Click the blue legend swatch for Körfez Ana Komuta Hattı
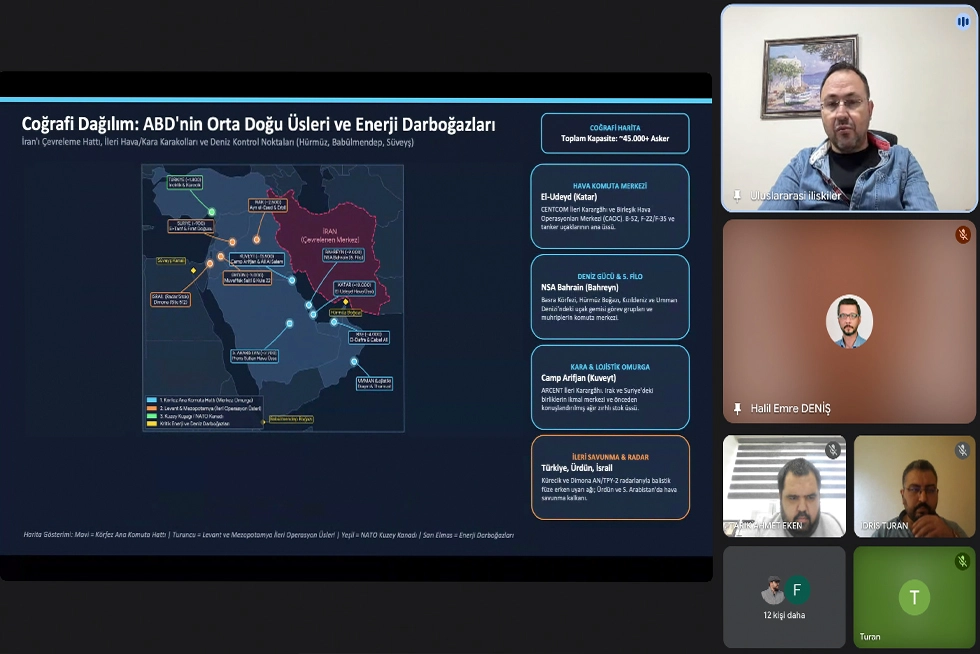Image resolution: width=980 pixels, height=654 pixels. pyautogui.click(x=151, y=400)
